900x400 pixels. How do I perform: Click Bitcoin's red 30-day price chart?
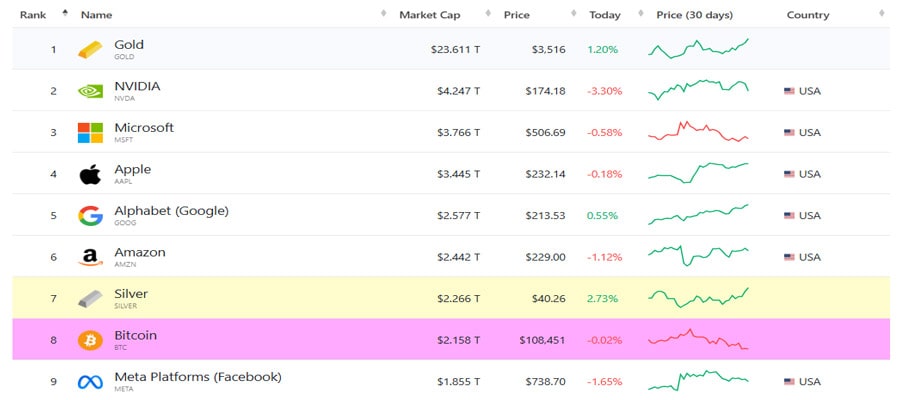point(699,339)
